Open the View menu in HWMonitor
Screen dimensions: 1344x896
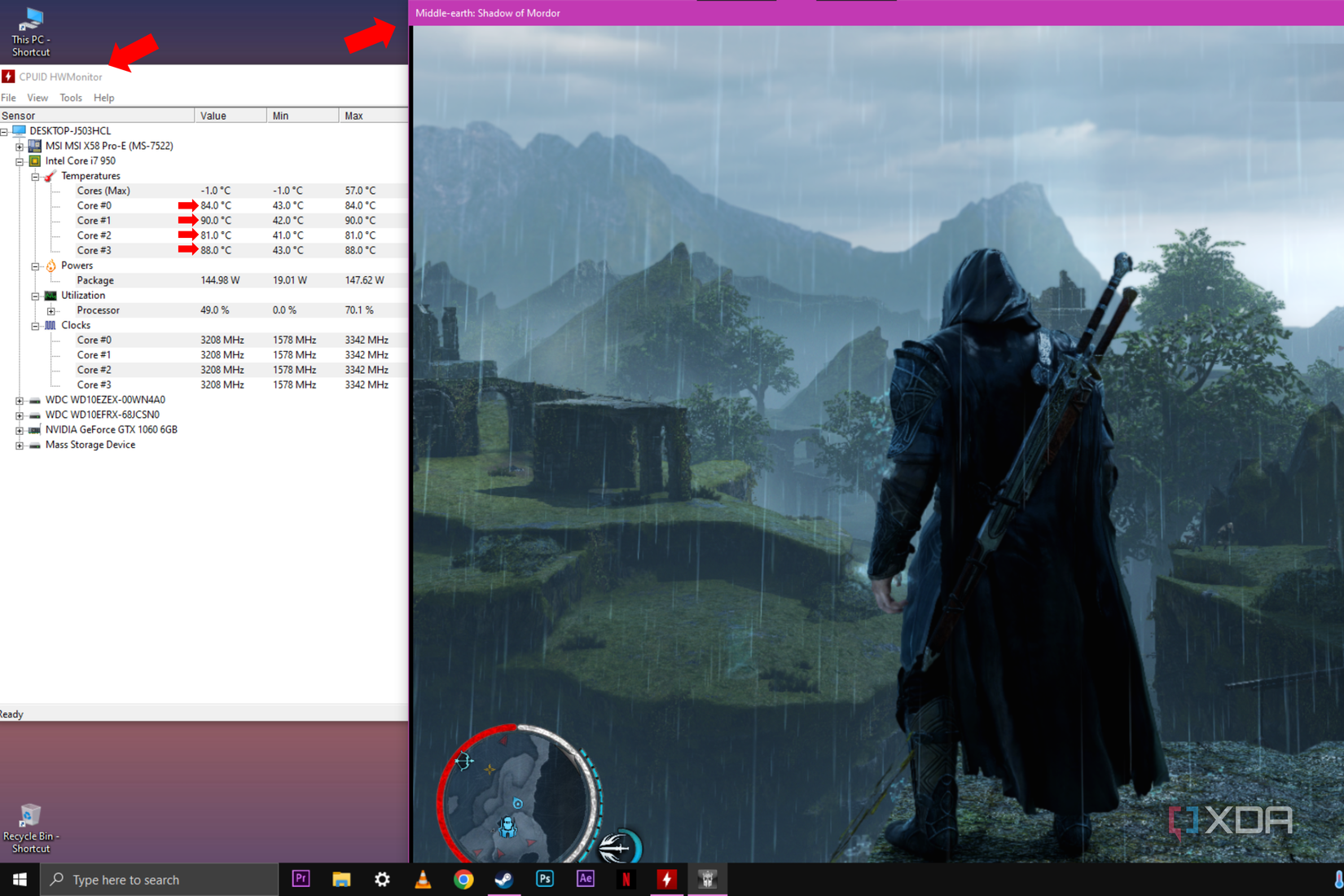pos(37,98)
